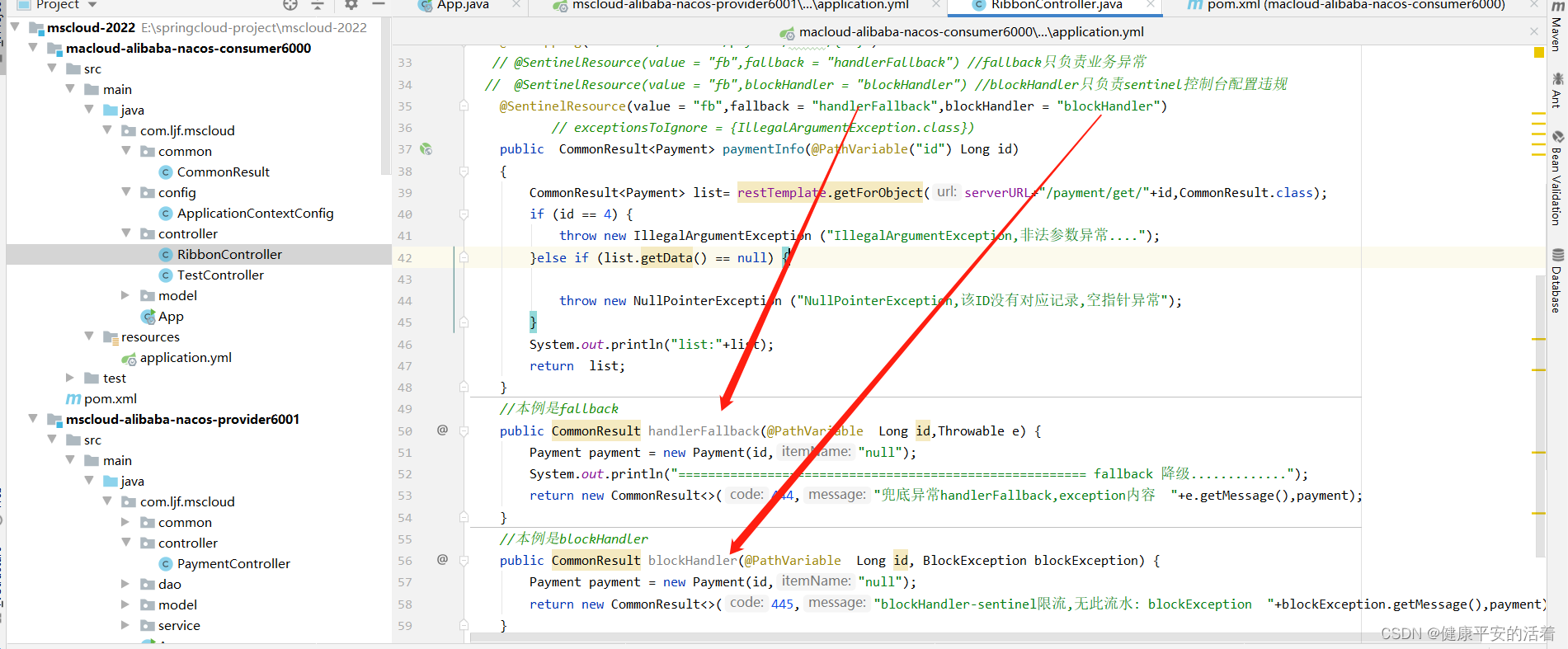Viewport: 1568px width, 649px height.
Task: Click the @ gutter icon on line 56
Action: pos(442,559)
